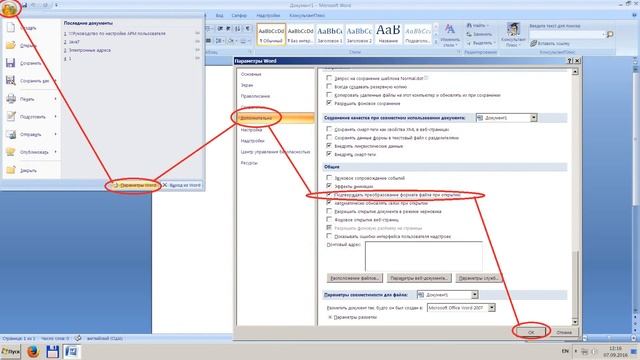The height and width of the screenshot is (360, 640).
Task: Click the sort icon in the ribbon
Action: tap(238, 29)
